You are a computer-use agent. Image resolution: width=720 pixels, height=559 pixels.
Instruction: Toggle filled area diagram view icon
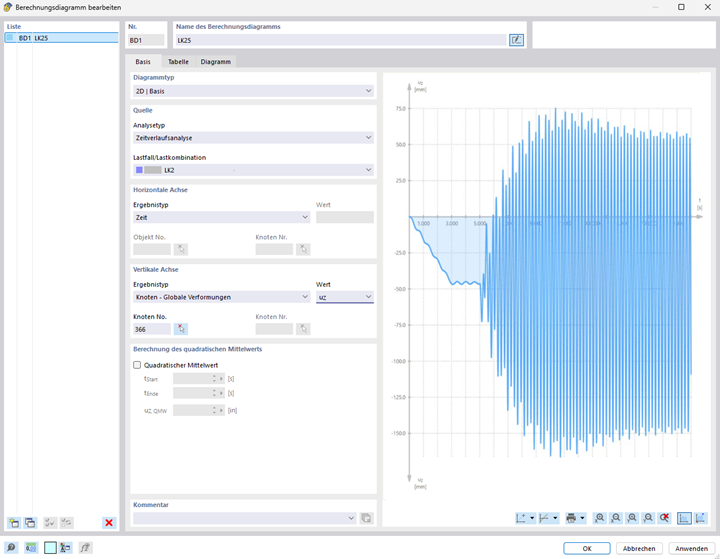click(684, 518)
